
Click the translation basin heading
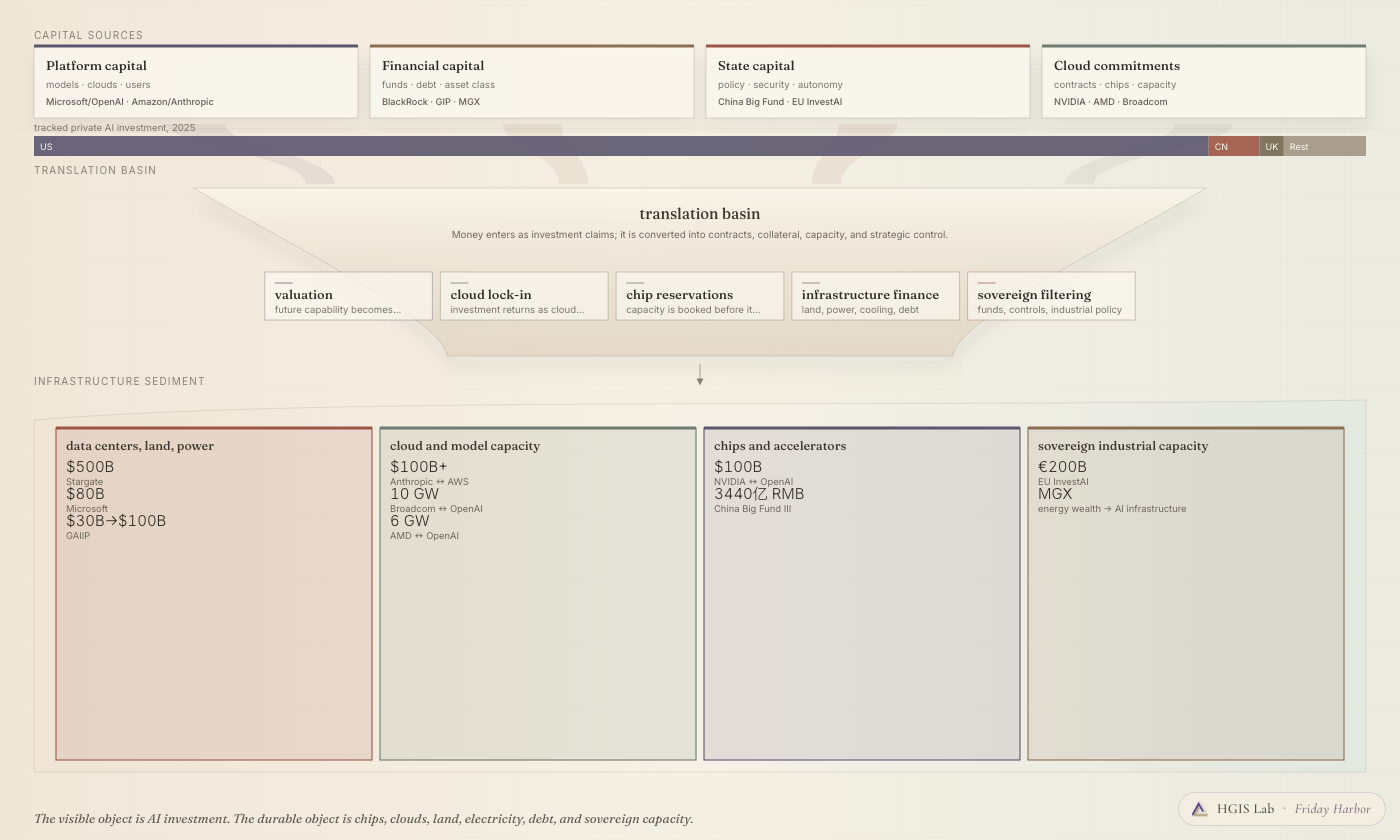[700, 214]
